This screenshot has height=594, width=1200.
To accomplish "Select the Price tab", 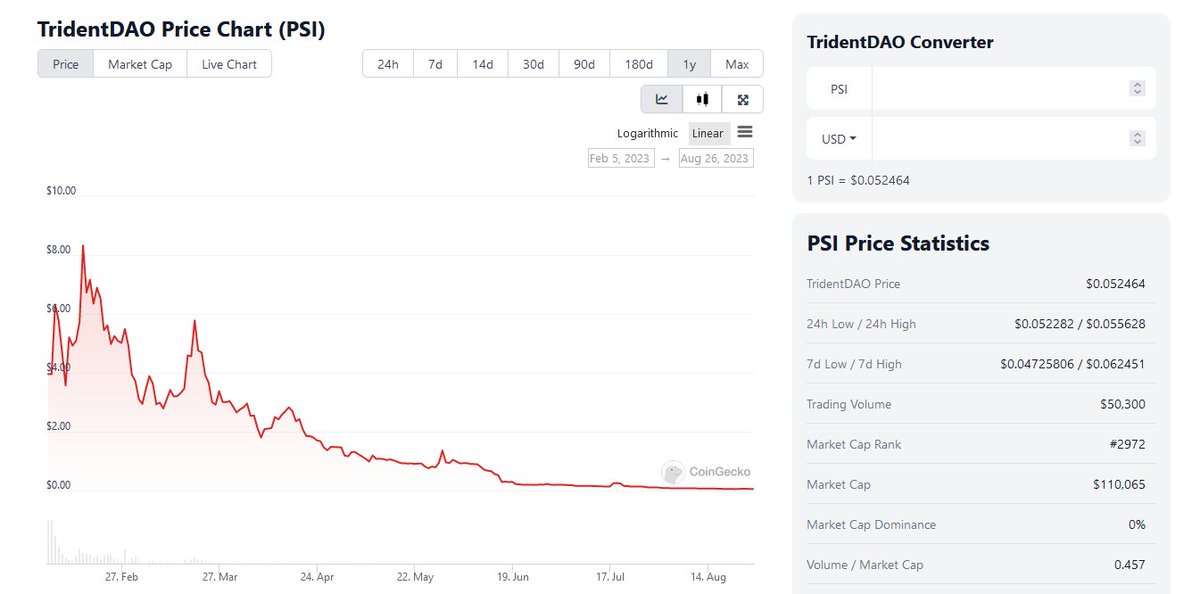I will point(66,64).
